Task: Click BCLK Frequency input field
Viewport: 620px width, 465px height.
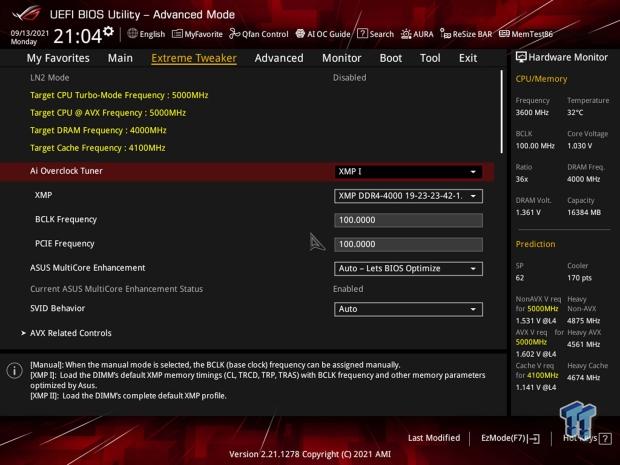Action: click(x=408, y=220)
